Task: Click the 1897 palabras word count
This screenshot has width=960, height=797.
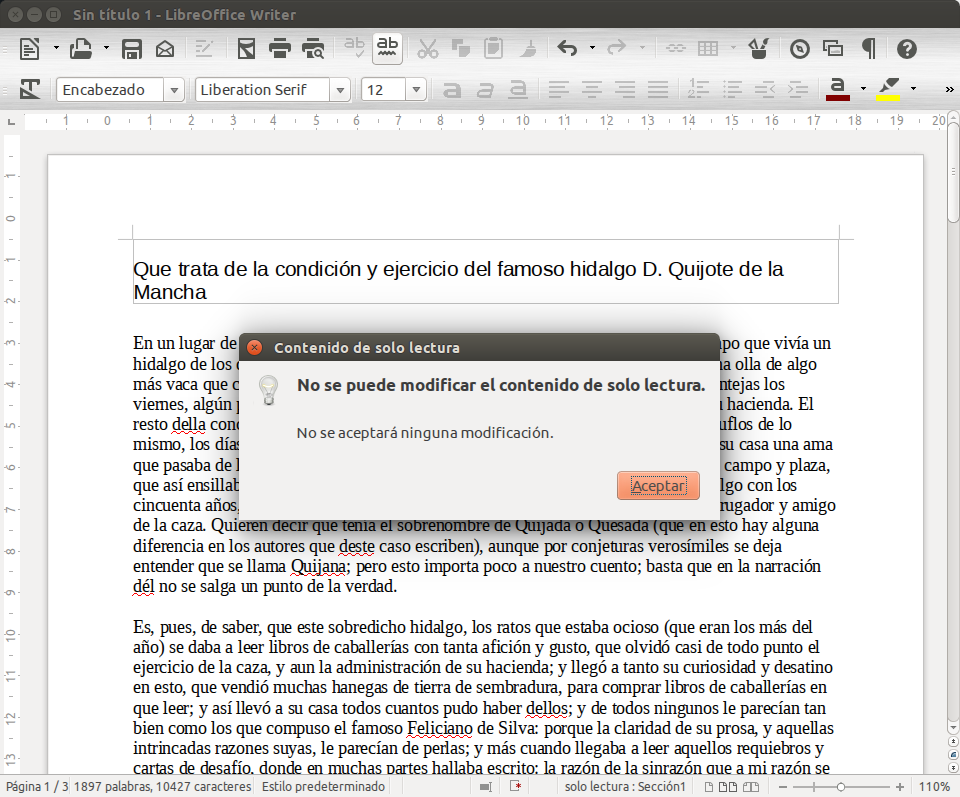Action: (x=162, y=787)
